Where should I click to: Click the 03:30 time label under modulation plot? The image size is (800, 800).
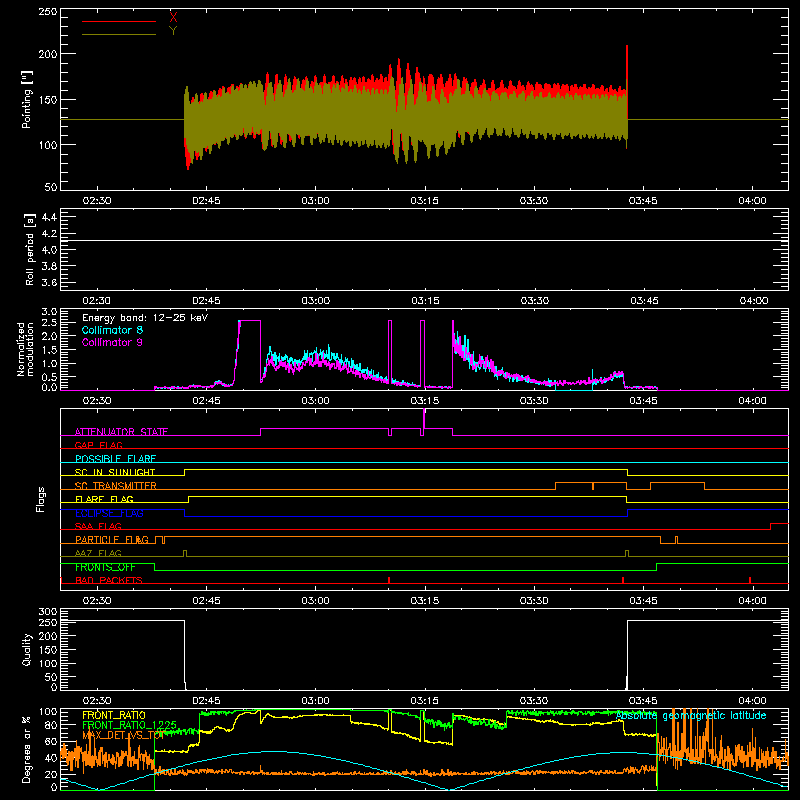click(534, 401)
